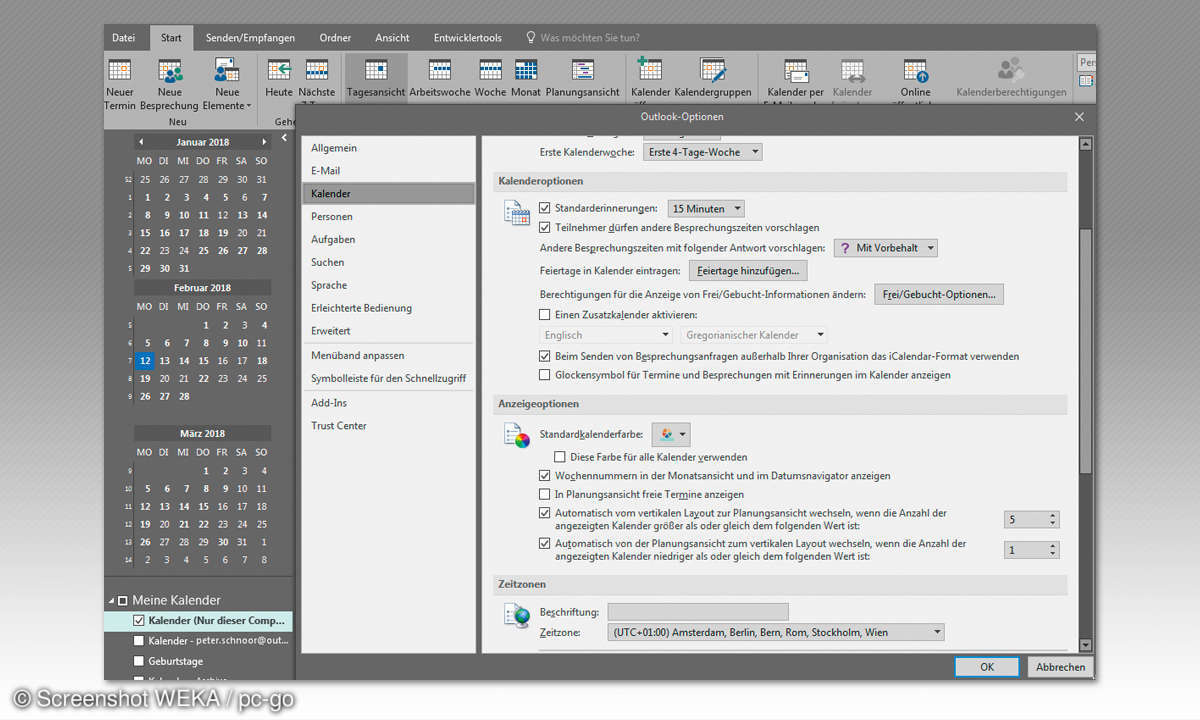This screenshot has width=1200, height=720.
Task: Open the Ansicht ribbon tab
Action: 392,38
